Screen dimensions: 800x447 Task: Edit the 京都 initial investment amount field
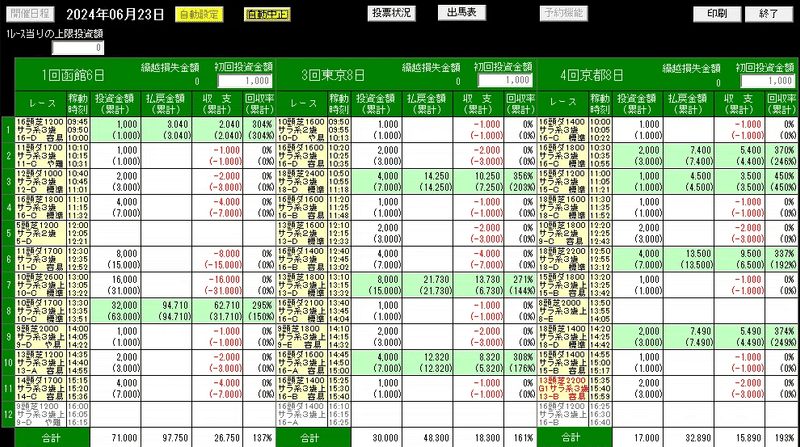click(767, 81)
